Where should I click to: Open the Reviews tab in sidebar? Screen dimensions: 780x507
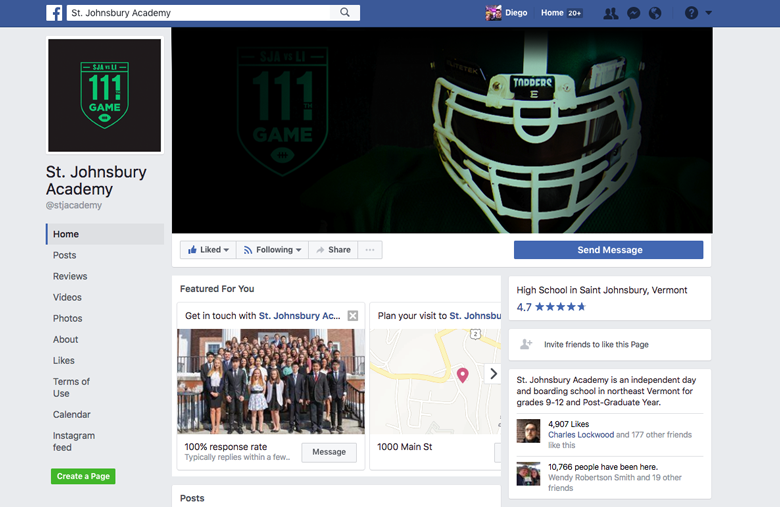70,276
